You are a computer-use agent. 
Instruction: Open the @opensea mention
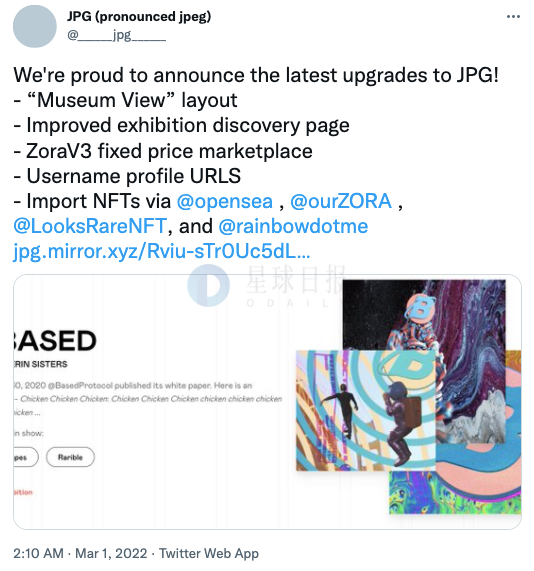[x=225, y=201]
